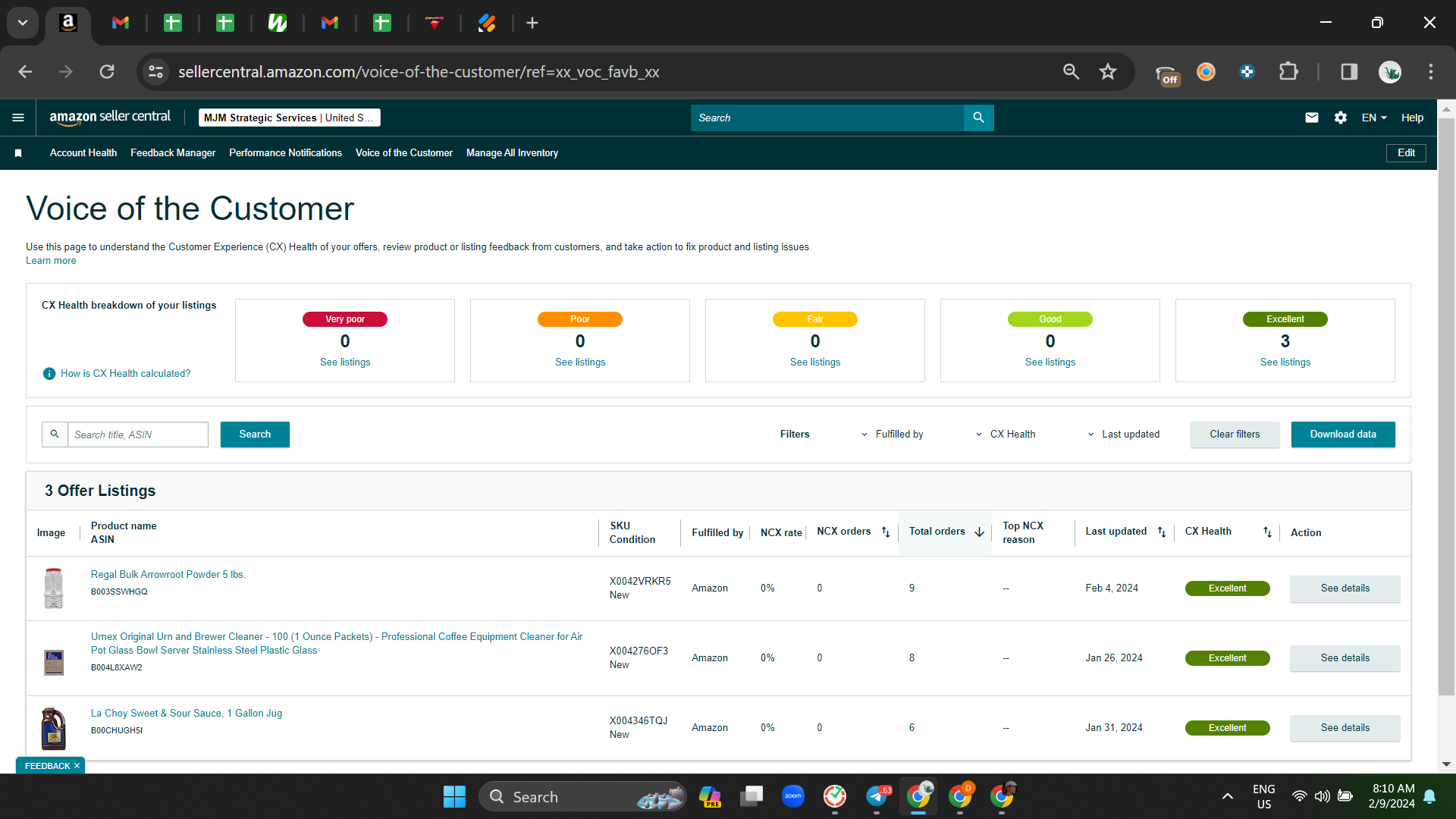Click Edit in the favorites bar
The image size is (1456, 819).
[1407, 153]
